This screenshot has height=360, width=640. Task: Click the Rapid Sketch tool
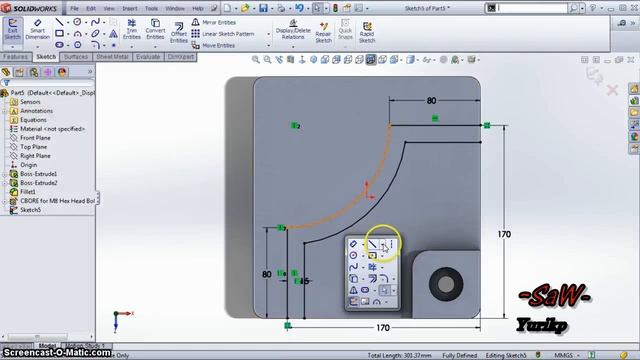coord(367,33)
